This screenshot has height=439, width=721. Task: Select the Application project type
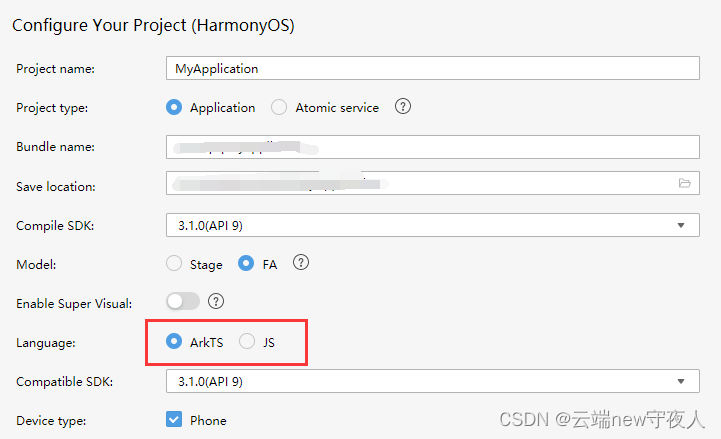(174, 107)
